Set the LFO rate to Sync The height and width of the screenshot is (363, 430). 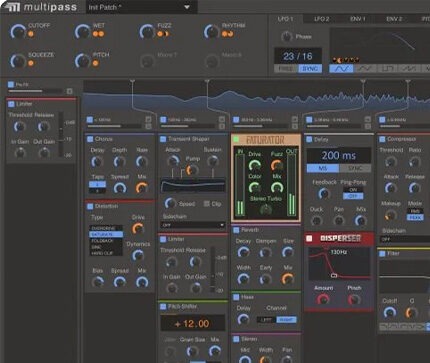310,69
